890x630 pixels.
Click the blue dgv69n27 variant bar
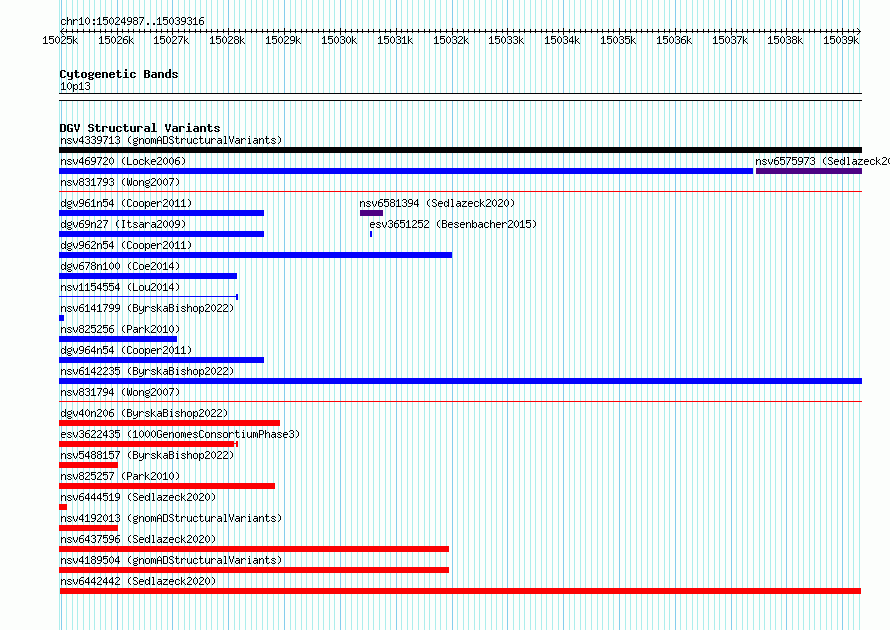click(x=161, y=234)
